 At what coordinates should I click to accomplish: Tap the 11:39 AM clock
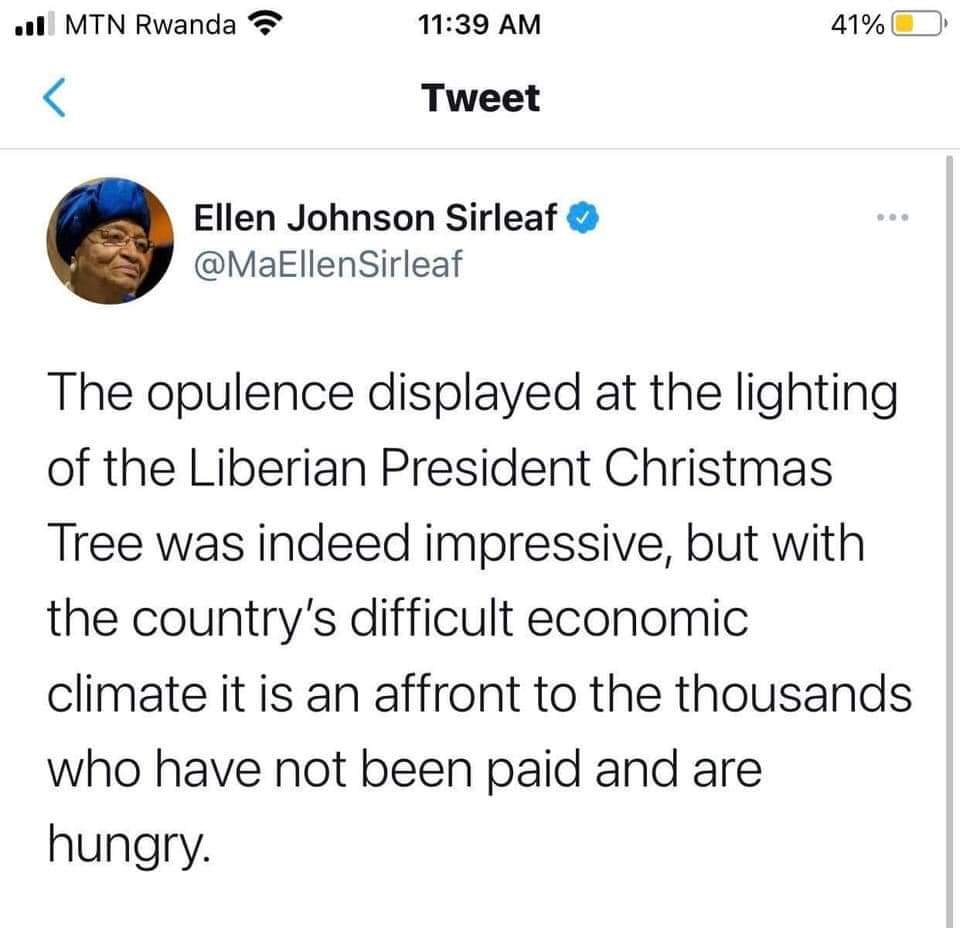(480, 25)
